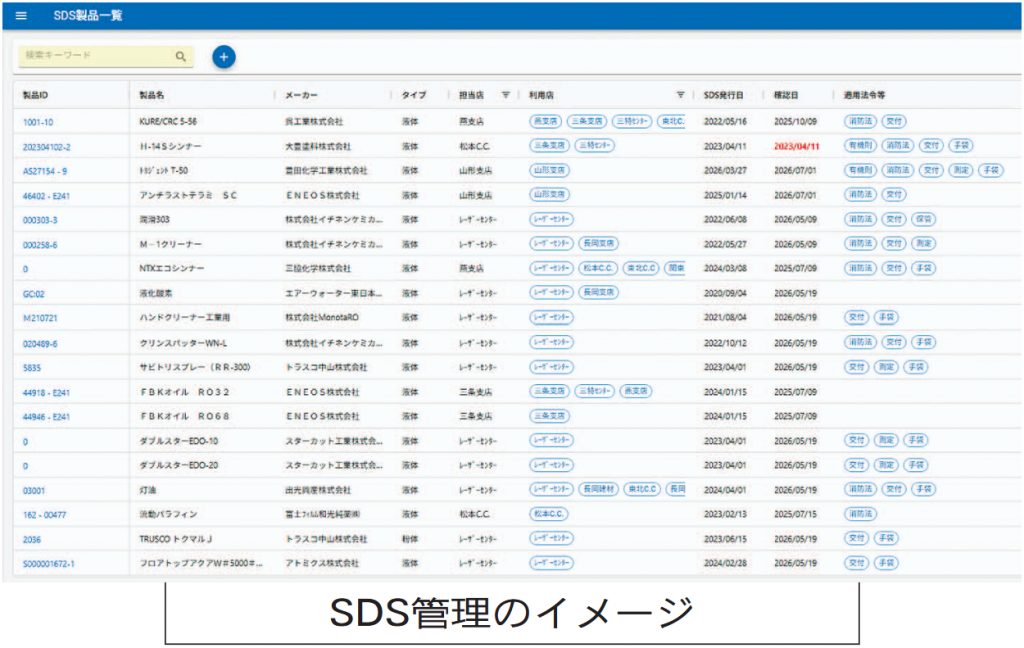Click the search magnifier icon
The width and height of the screenshot is (1024, 648).
(181, 56)
